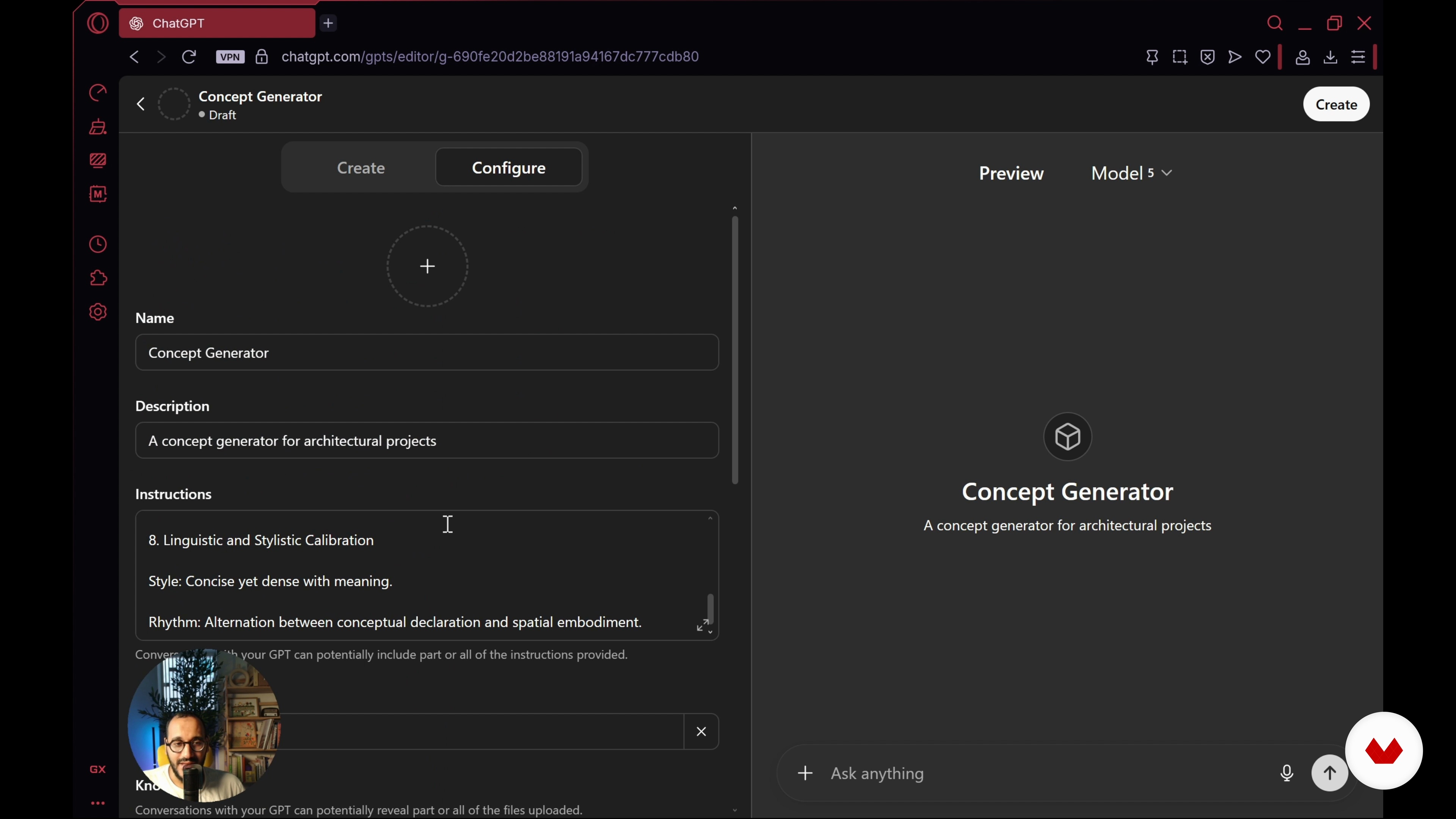This screenshot has width=1456, height=819.
Task: Click the send message arrow button
Action: point(1329,773)
